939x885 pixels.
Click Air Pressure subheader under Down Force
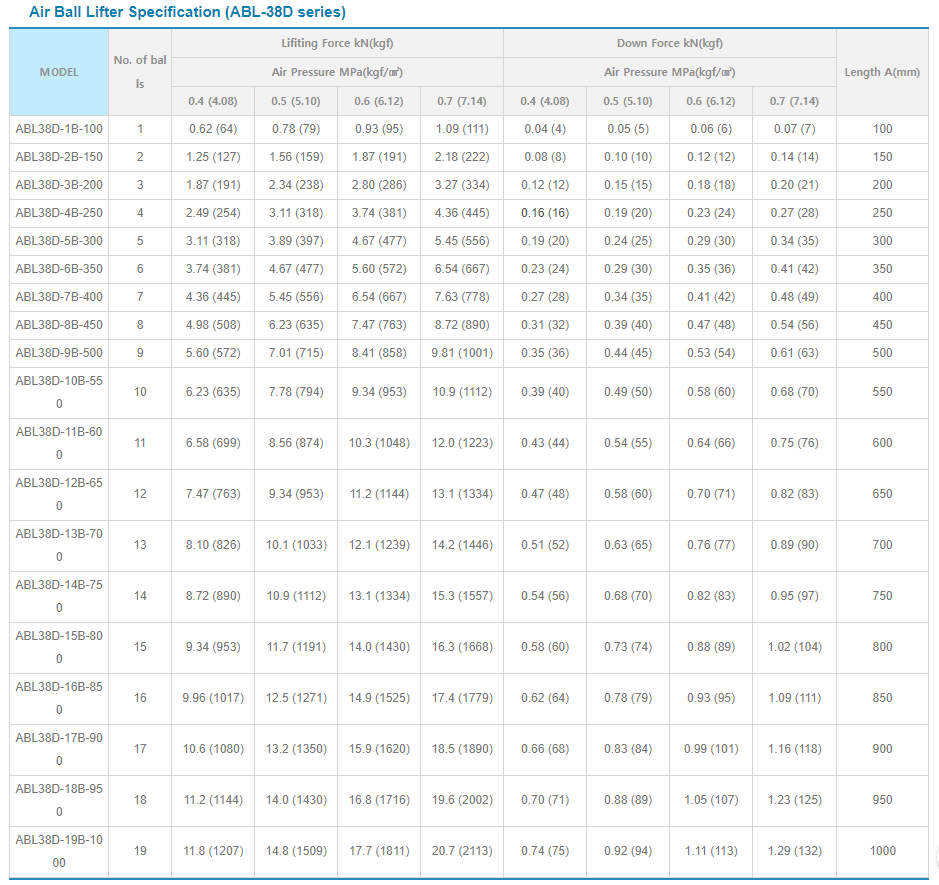(x=669, y=72)
